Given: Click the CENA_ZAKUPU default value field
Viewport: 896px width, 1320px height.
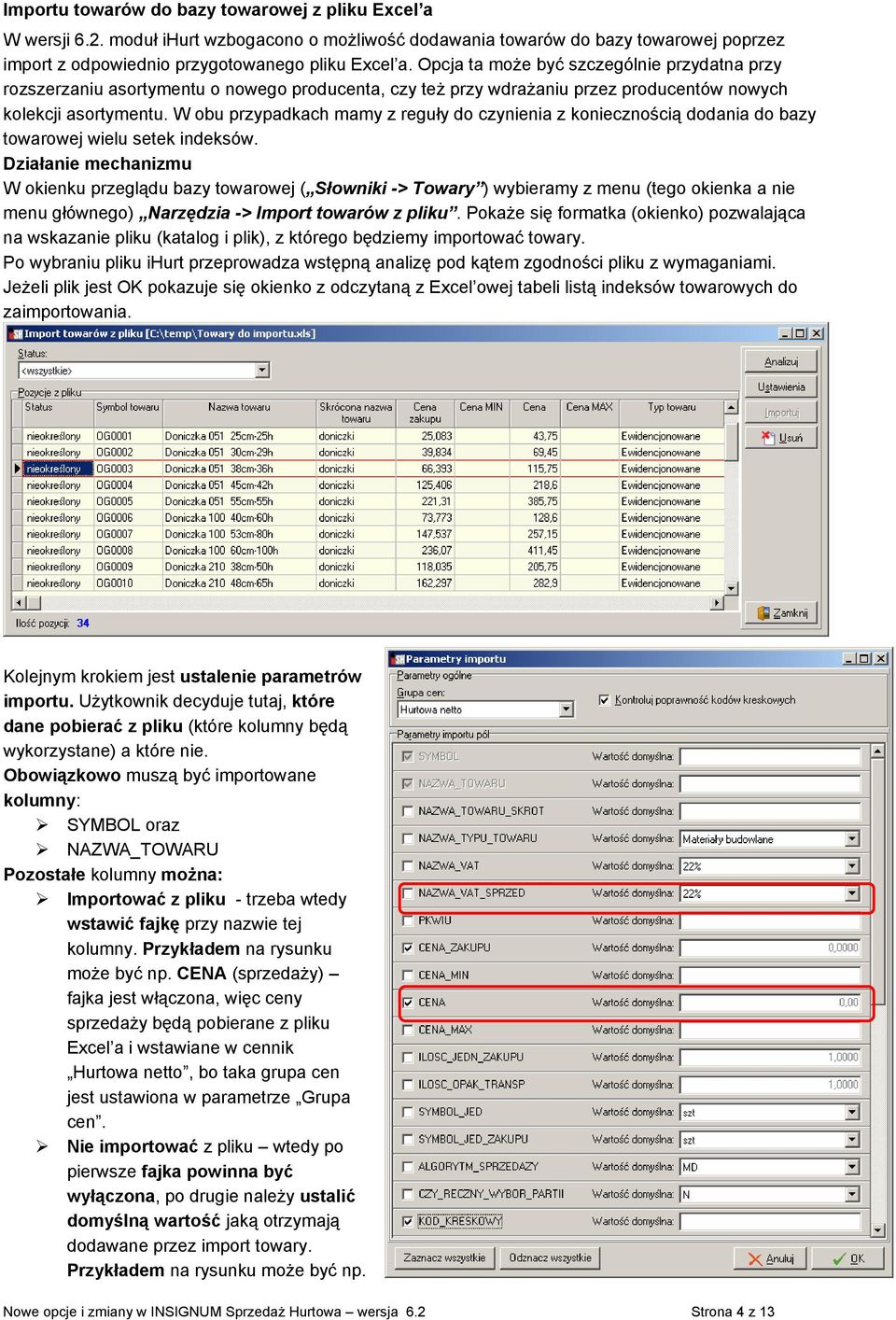Looking at the screenshot, I should pyautogui.click(x=770, y=948).
